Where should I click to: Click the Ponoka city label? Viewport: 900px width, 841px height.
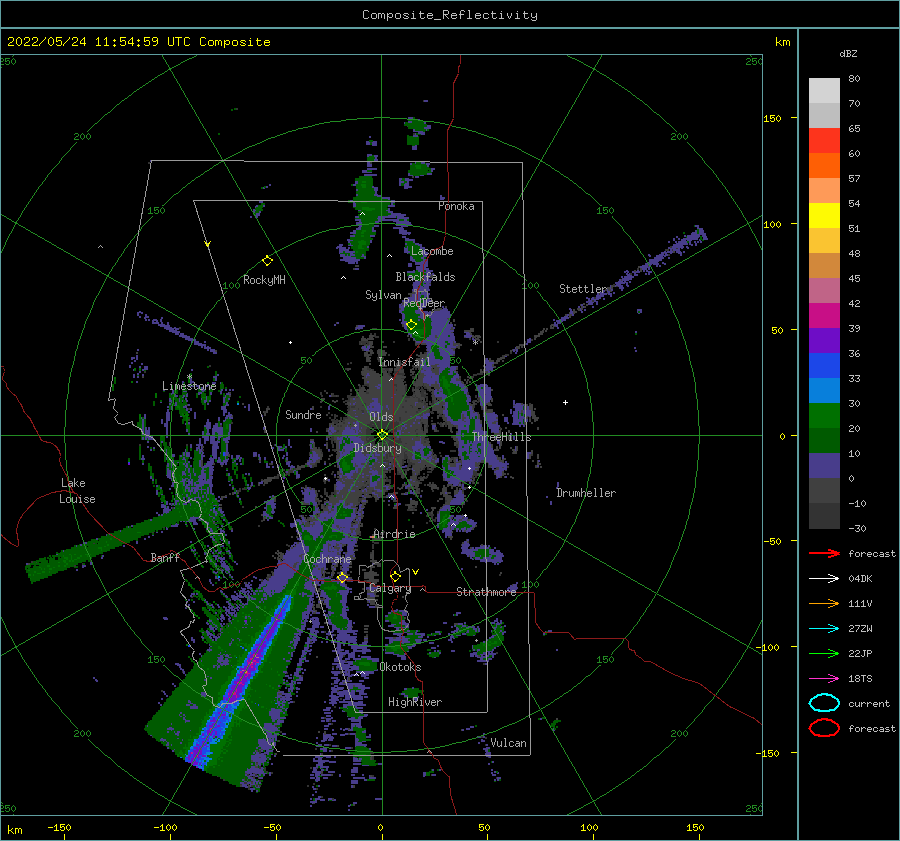pyautogui.click(x=456, y=206)
